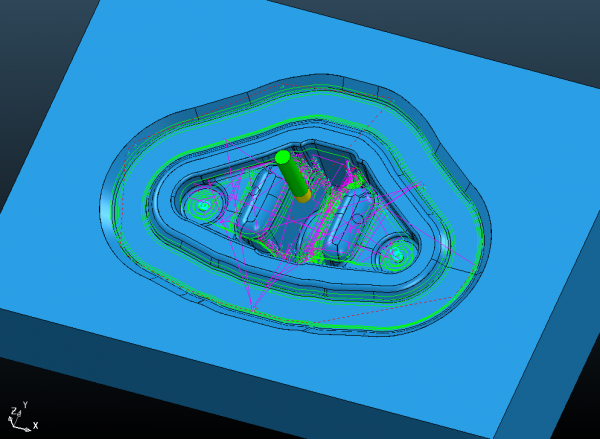Select the green cutting tool shank

(292, 175)
